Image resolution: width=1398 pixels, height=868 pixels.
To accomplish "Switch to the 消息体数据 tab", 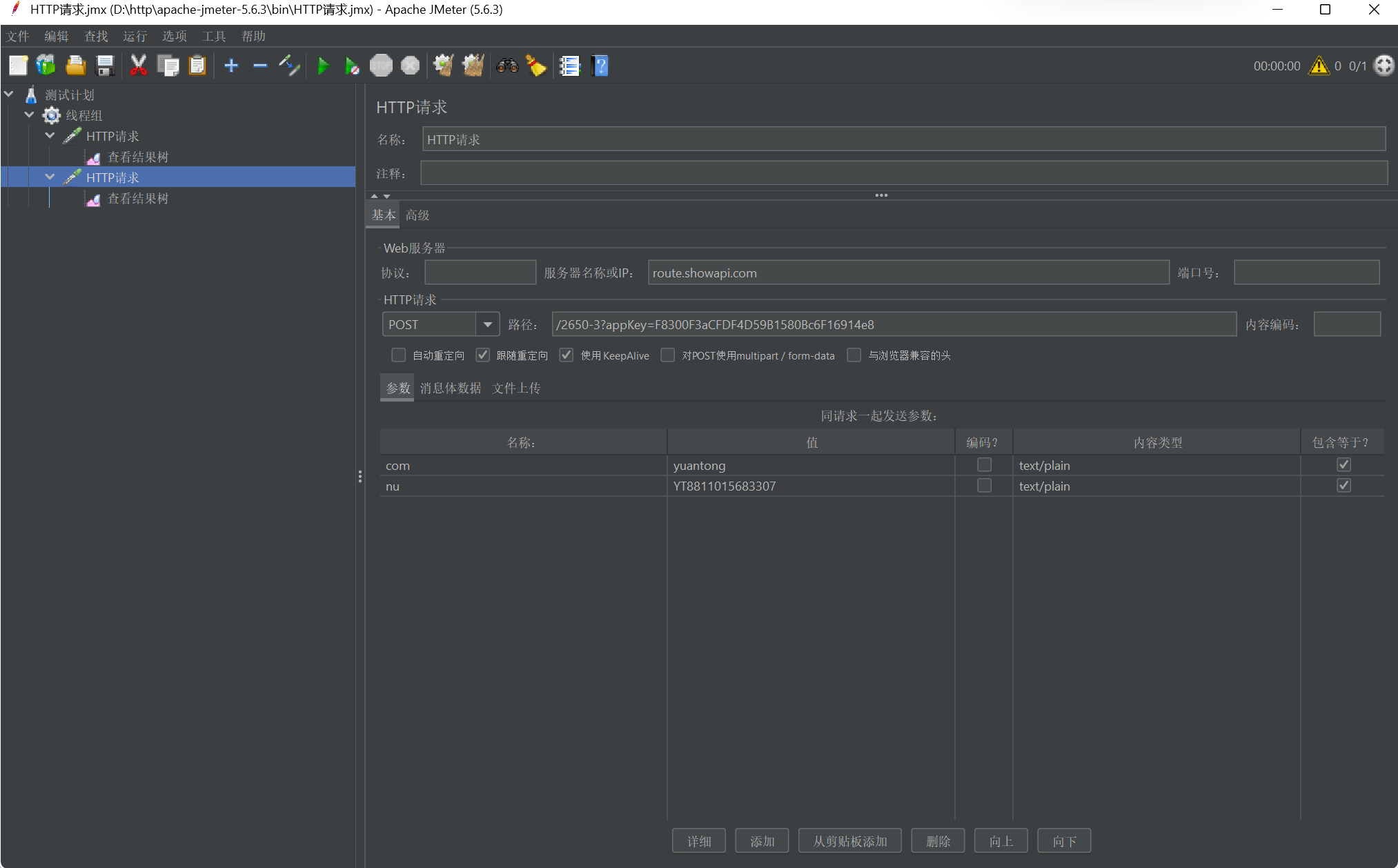I will click(451, 388).
